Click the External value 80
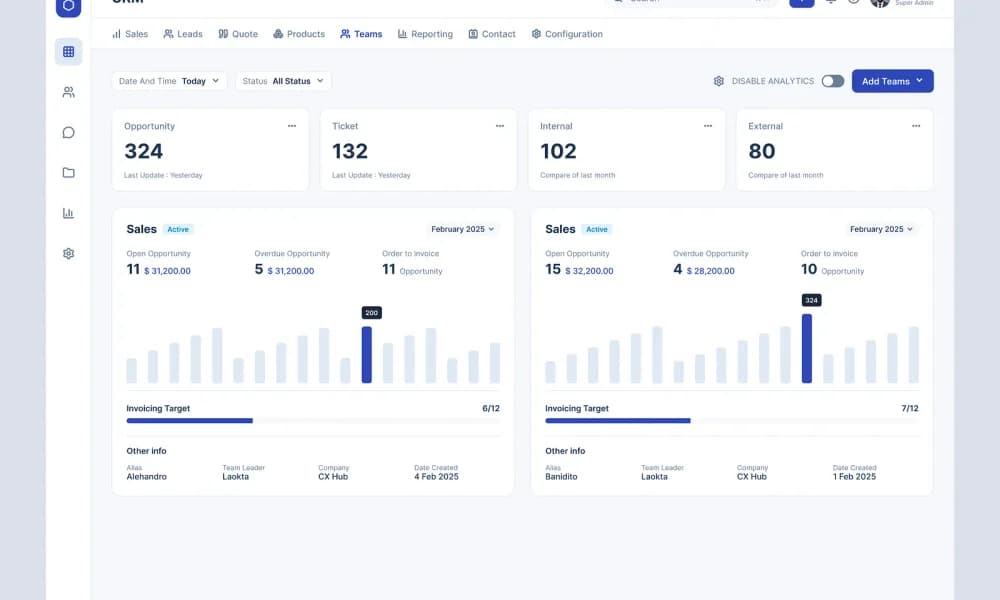The image size is (1000, 600). 761,151
